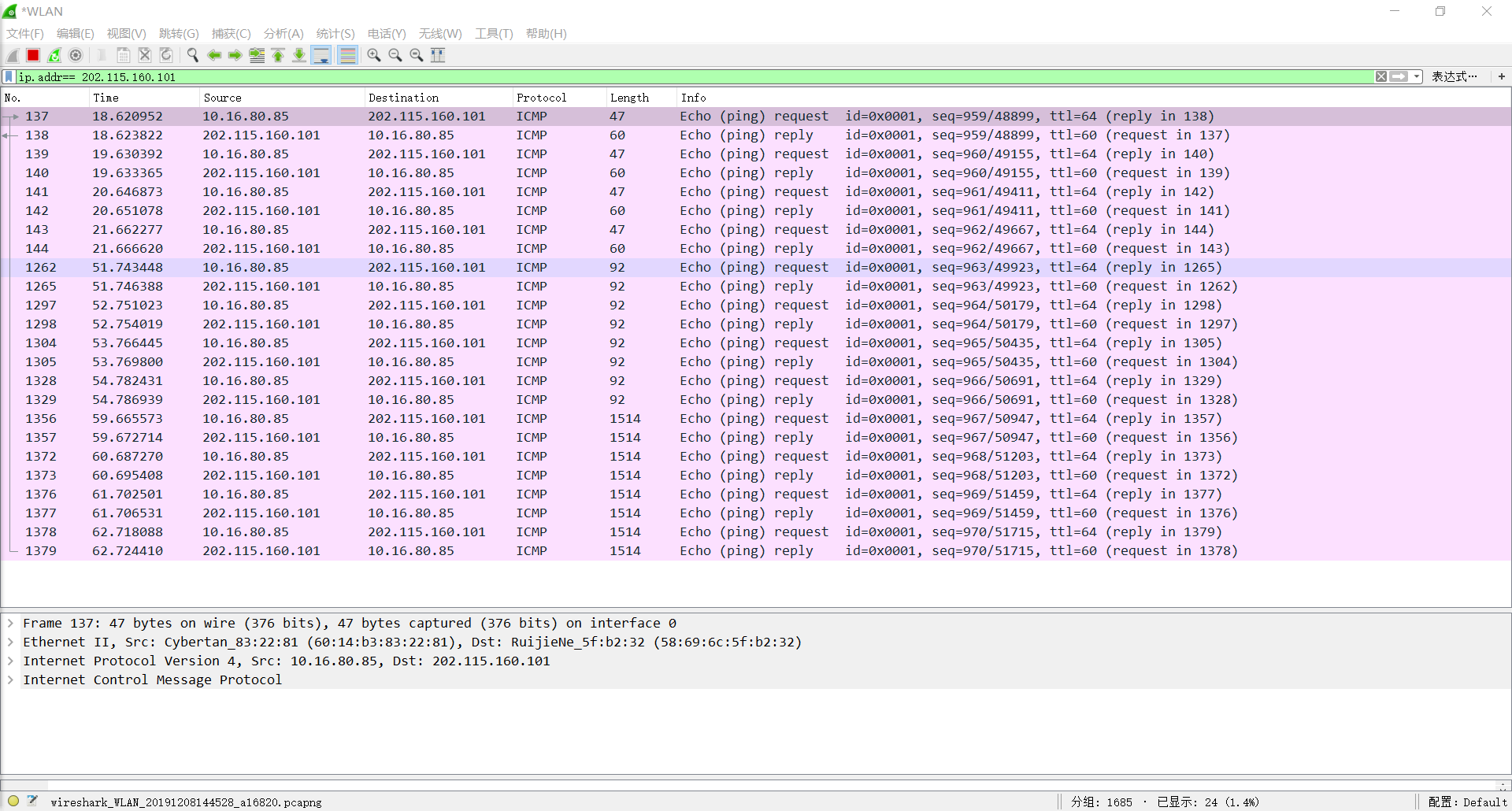Select packet number 1262 row
The image size is (1512, 811).
click(756, 268)
